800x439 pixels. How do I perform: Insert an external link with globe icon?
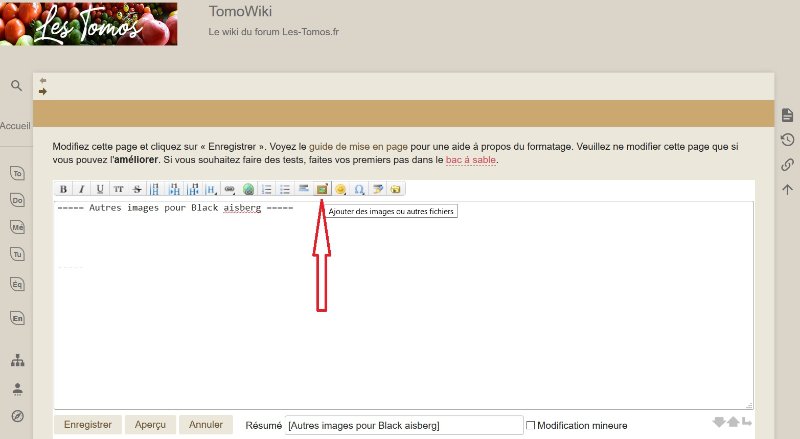[248, 189]
